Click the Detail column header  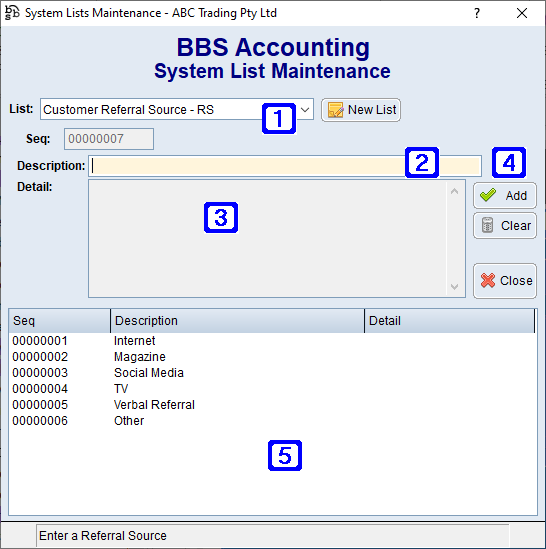(x=450, y=321)
